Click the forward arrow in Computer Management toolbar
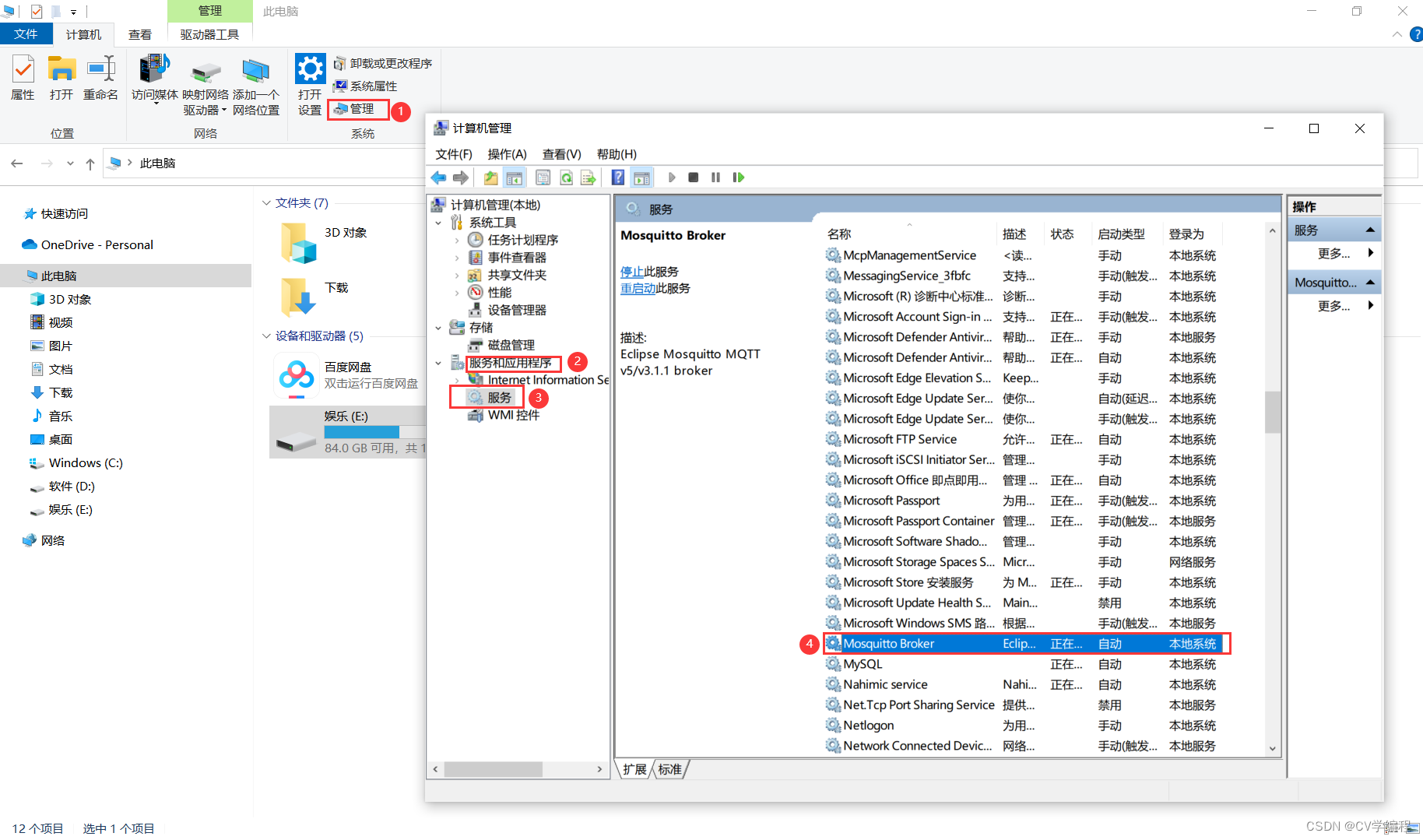1423x840 pixels. pos(461,177)
